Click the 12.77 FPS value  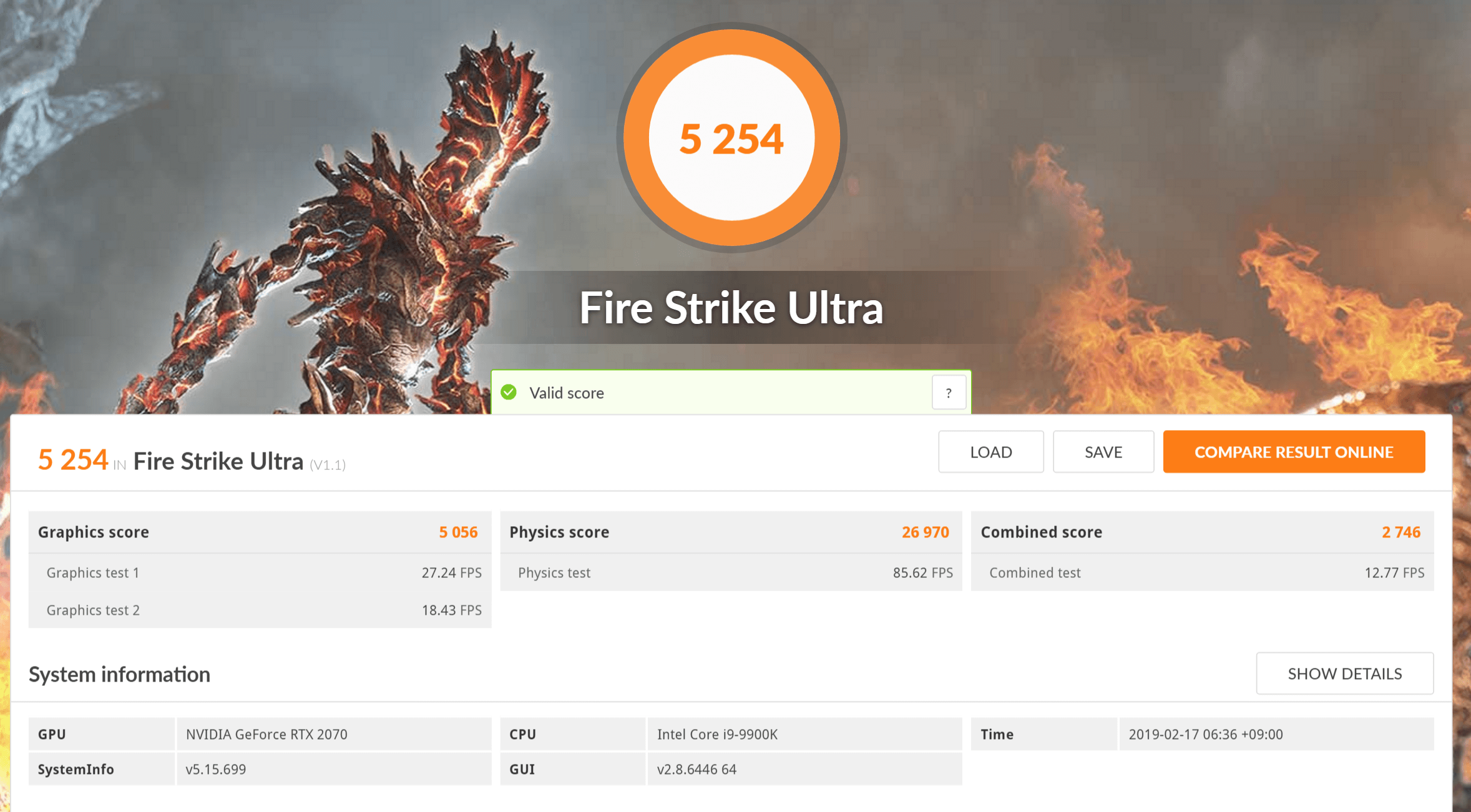point(1394,572)
